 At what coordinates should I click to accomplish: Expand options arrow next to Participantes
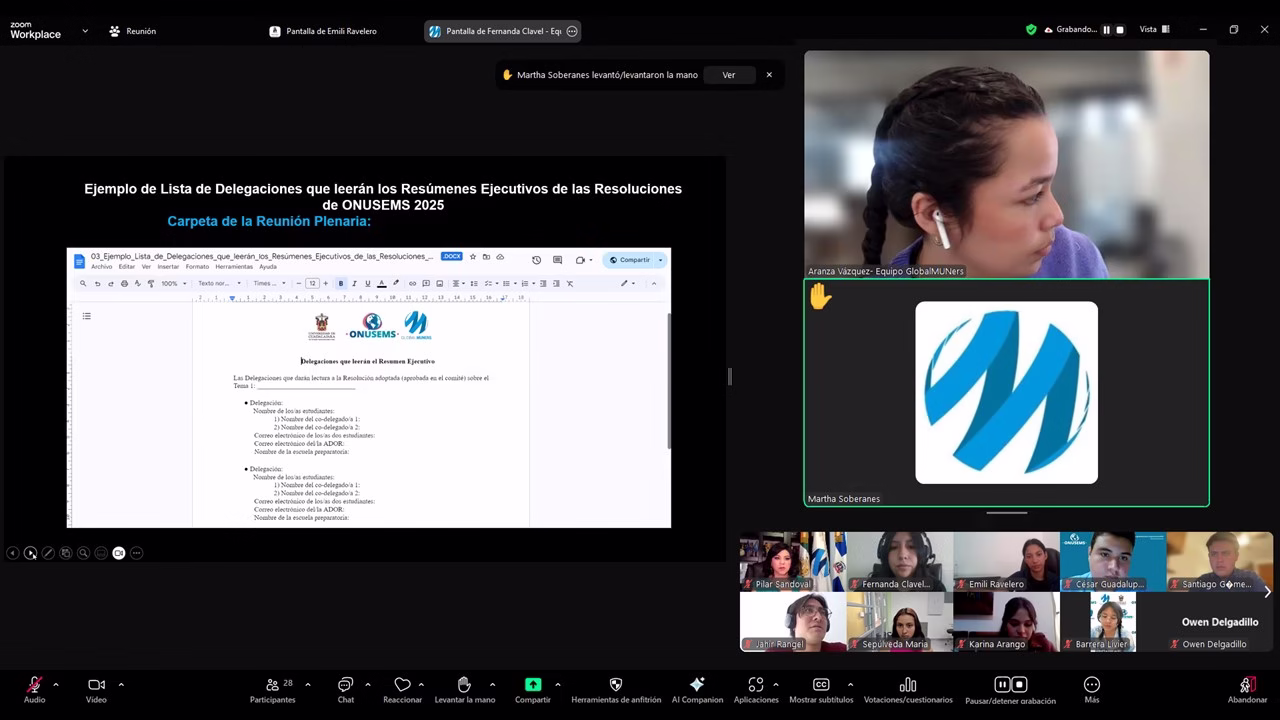(307, 685)
